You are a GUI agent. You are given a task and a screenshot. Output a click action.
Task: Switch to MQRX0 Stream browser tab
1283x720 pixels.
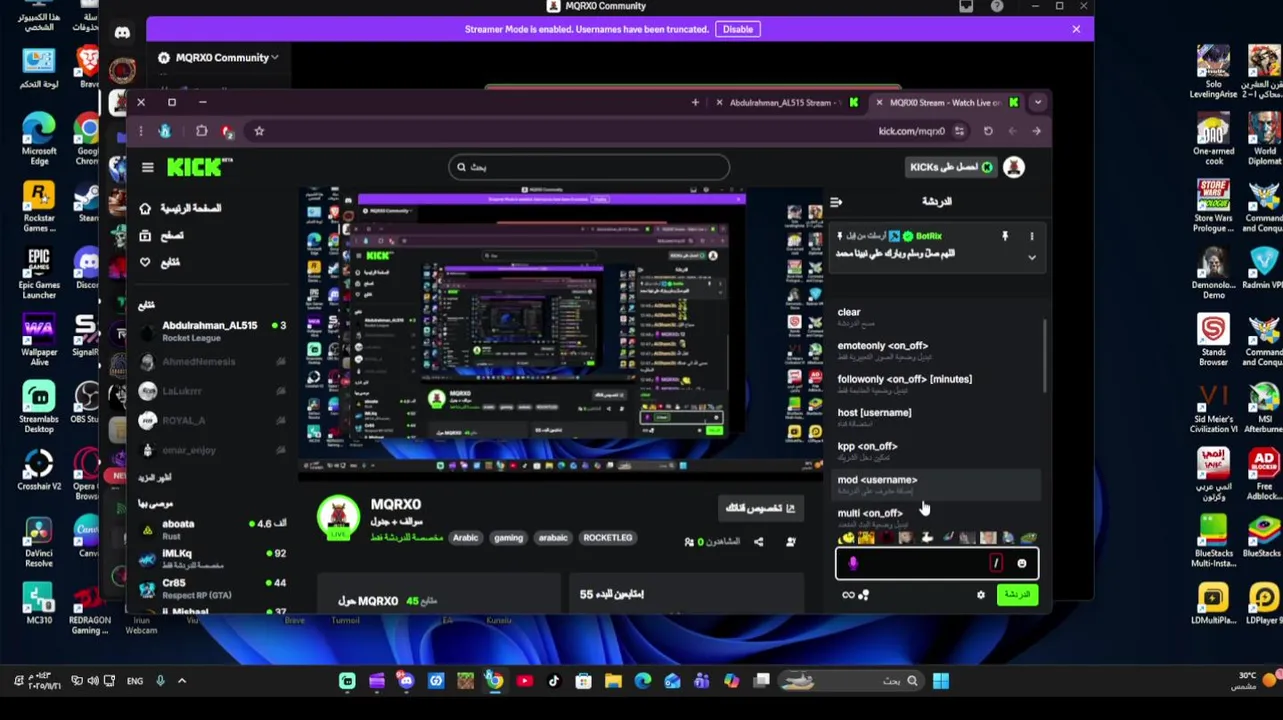tap(946, 103)
